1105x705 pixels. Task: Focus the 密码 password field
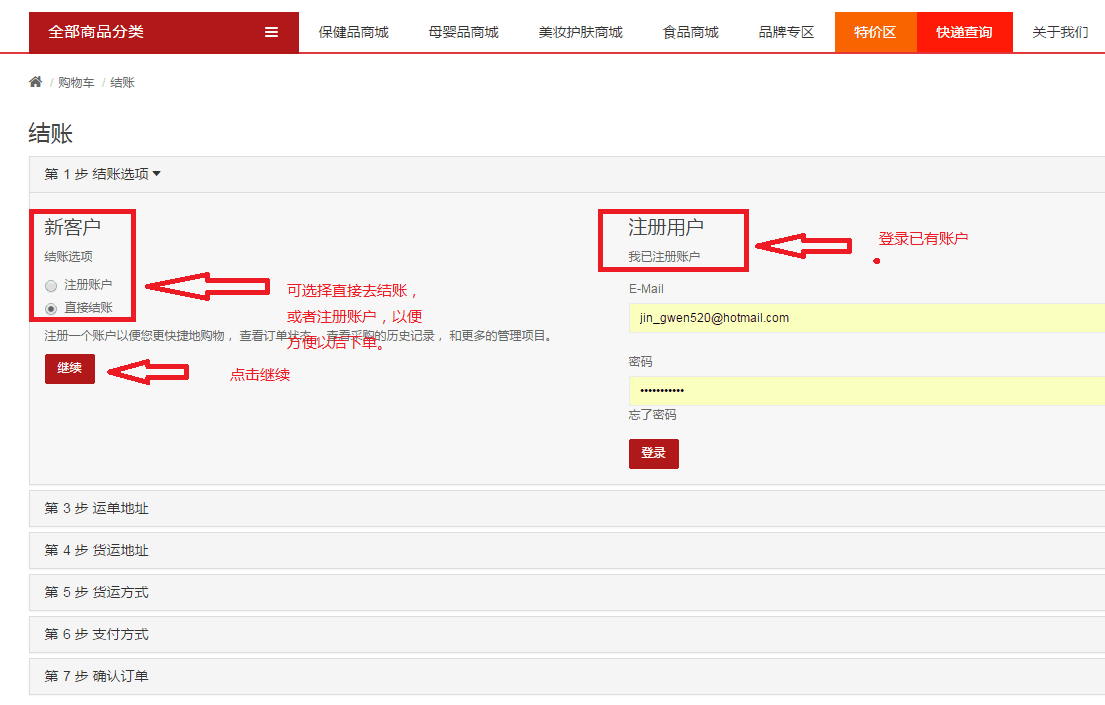(866, 390)
